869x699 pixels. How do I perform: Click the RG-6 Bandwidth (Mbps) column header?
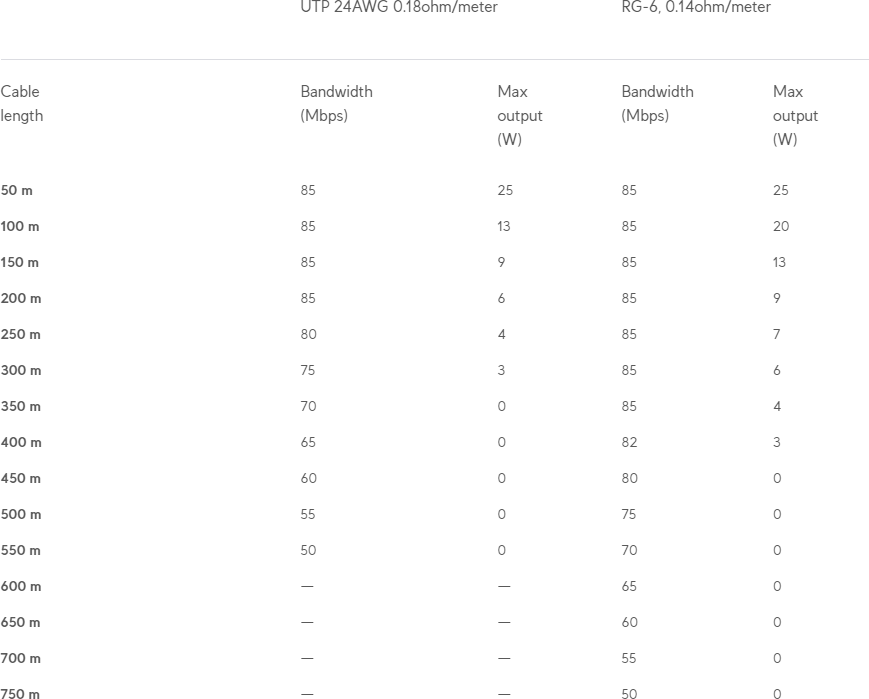point(657,104)
